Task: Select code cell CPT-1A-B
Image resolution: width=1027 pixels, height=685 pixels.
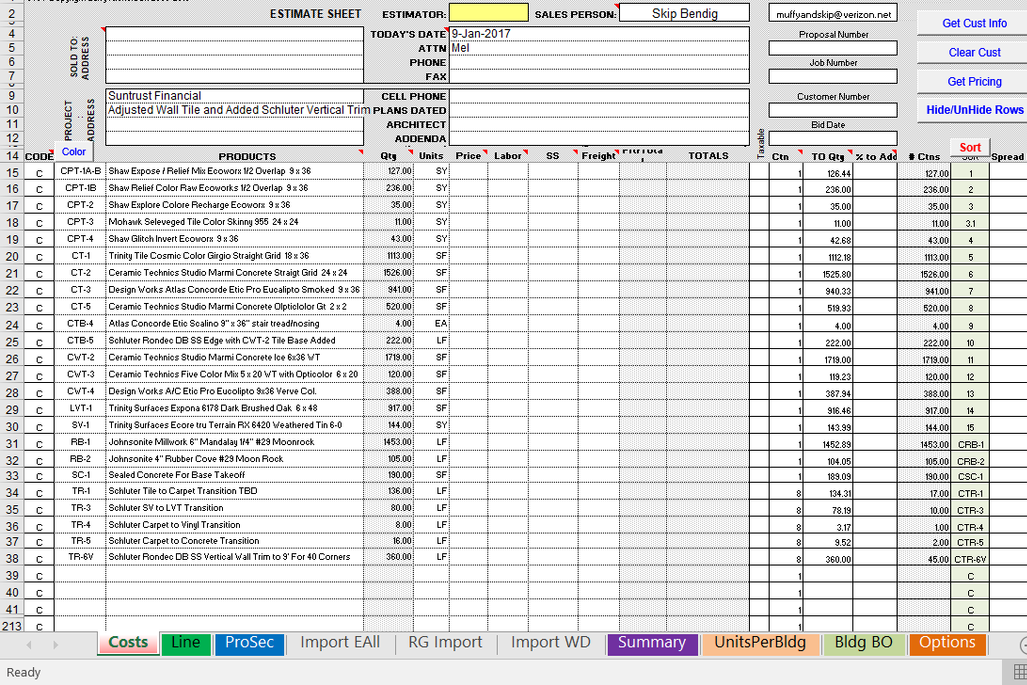Action: coord(80,171)
